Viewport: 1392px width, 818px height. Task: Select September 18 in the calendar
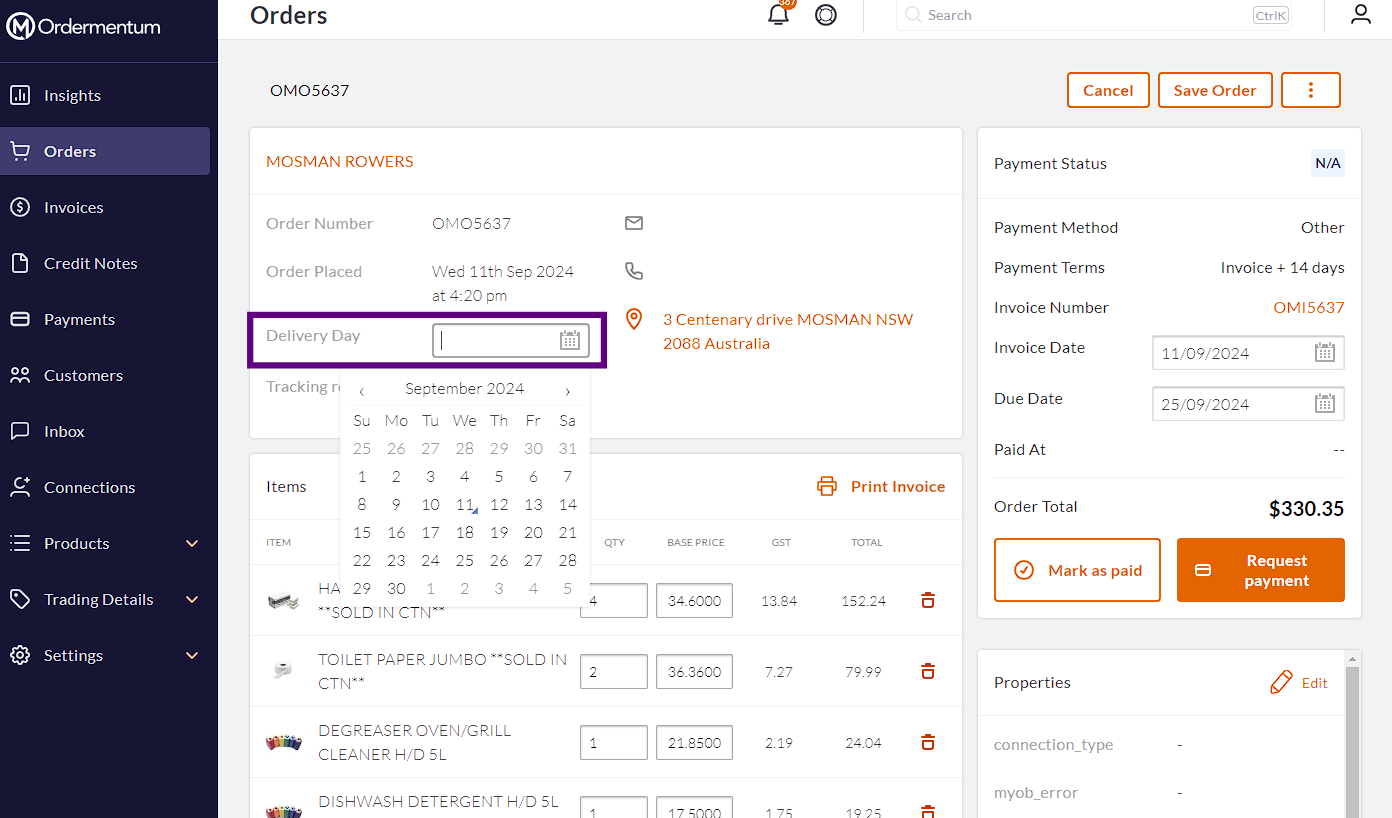point(464,533)
